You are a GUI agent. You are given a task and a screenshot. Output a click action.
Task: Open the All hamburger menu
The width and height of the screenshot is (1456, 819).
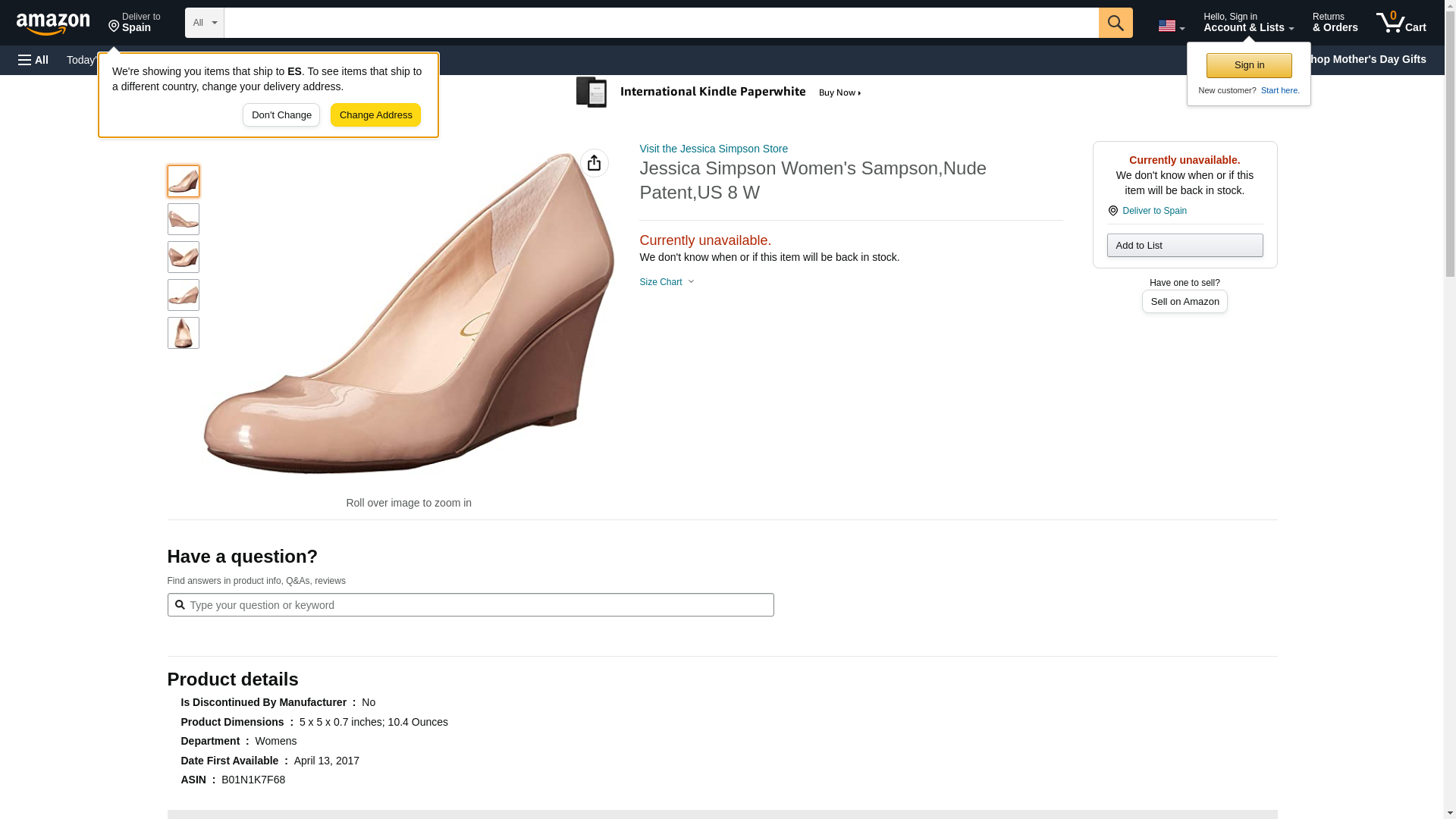pos(33,60)
